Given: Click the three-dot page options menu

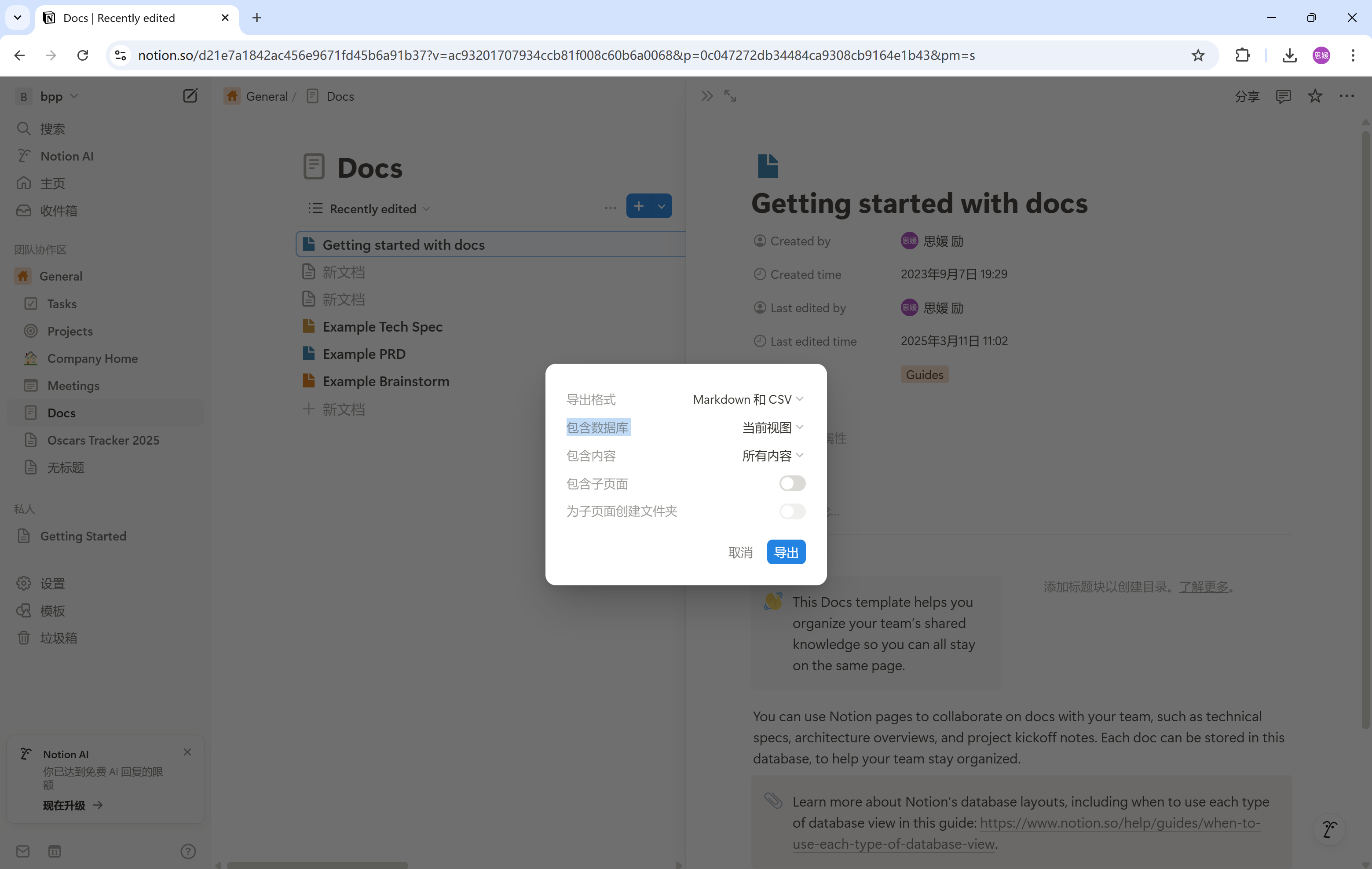Looking at the screenshot, I should [x=1346, y=96].
